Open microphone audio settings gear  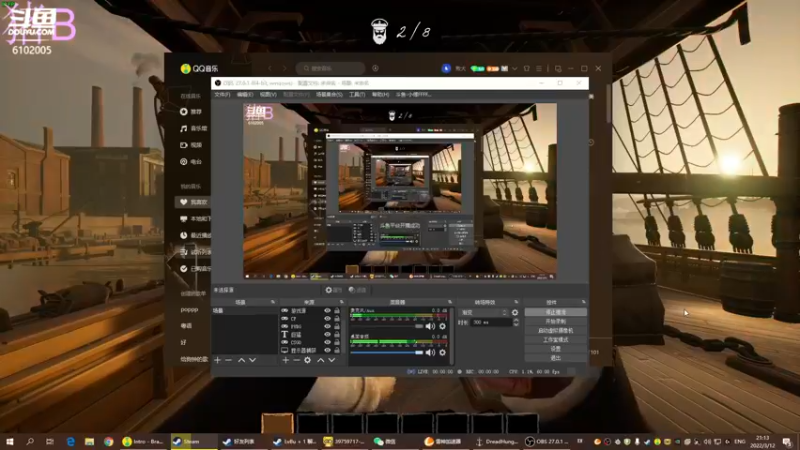(442, 326)
